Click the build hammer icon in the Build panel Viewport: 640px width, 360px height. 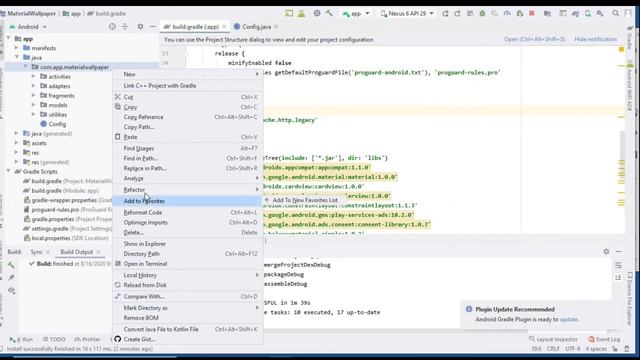tap(11, 265)
